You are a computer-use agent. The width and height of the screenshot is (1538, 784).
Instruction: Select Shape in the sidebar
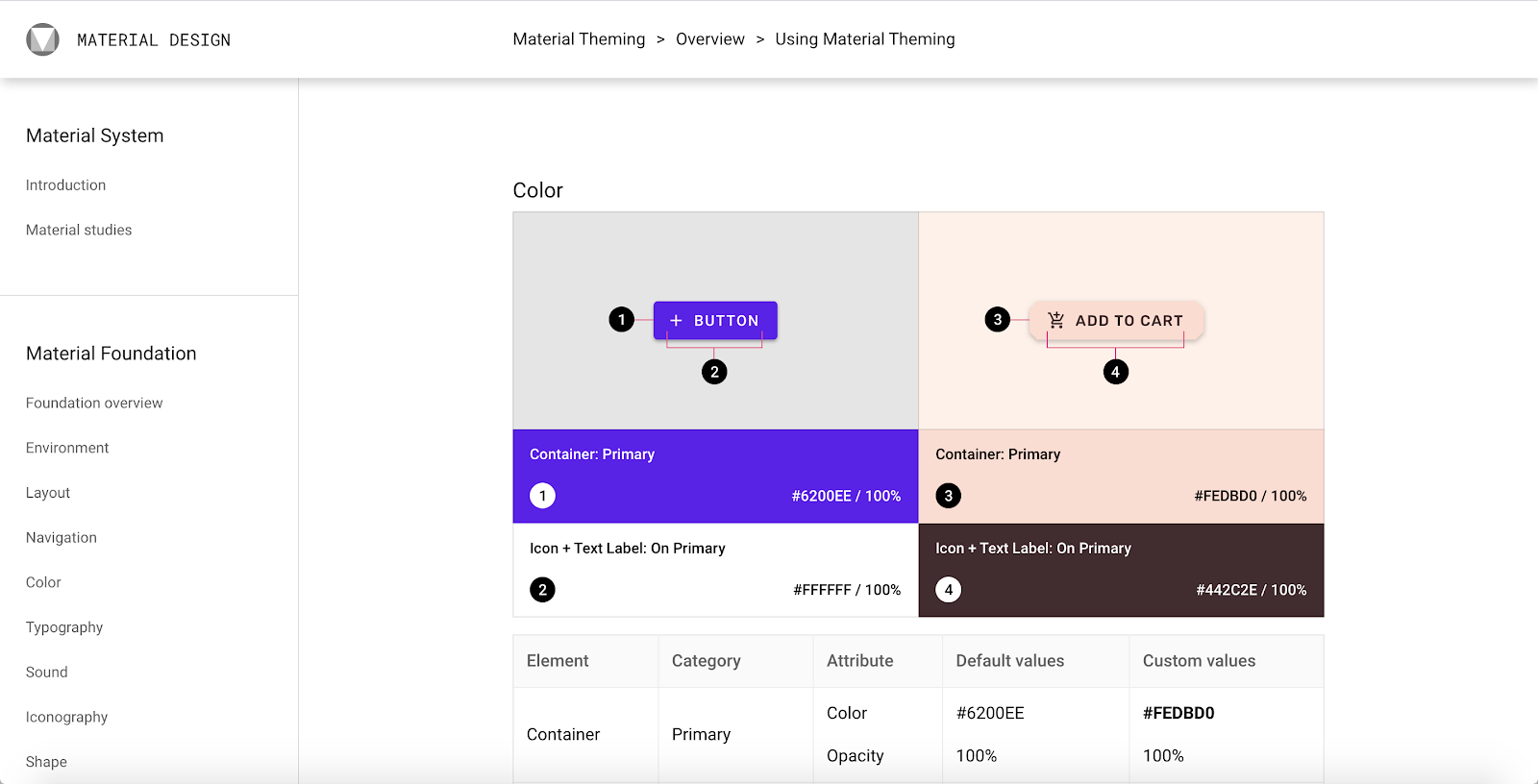pyautogui.click(x=46, y=762)
